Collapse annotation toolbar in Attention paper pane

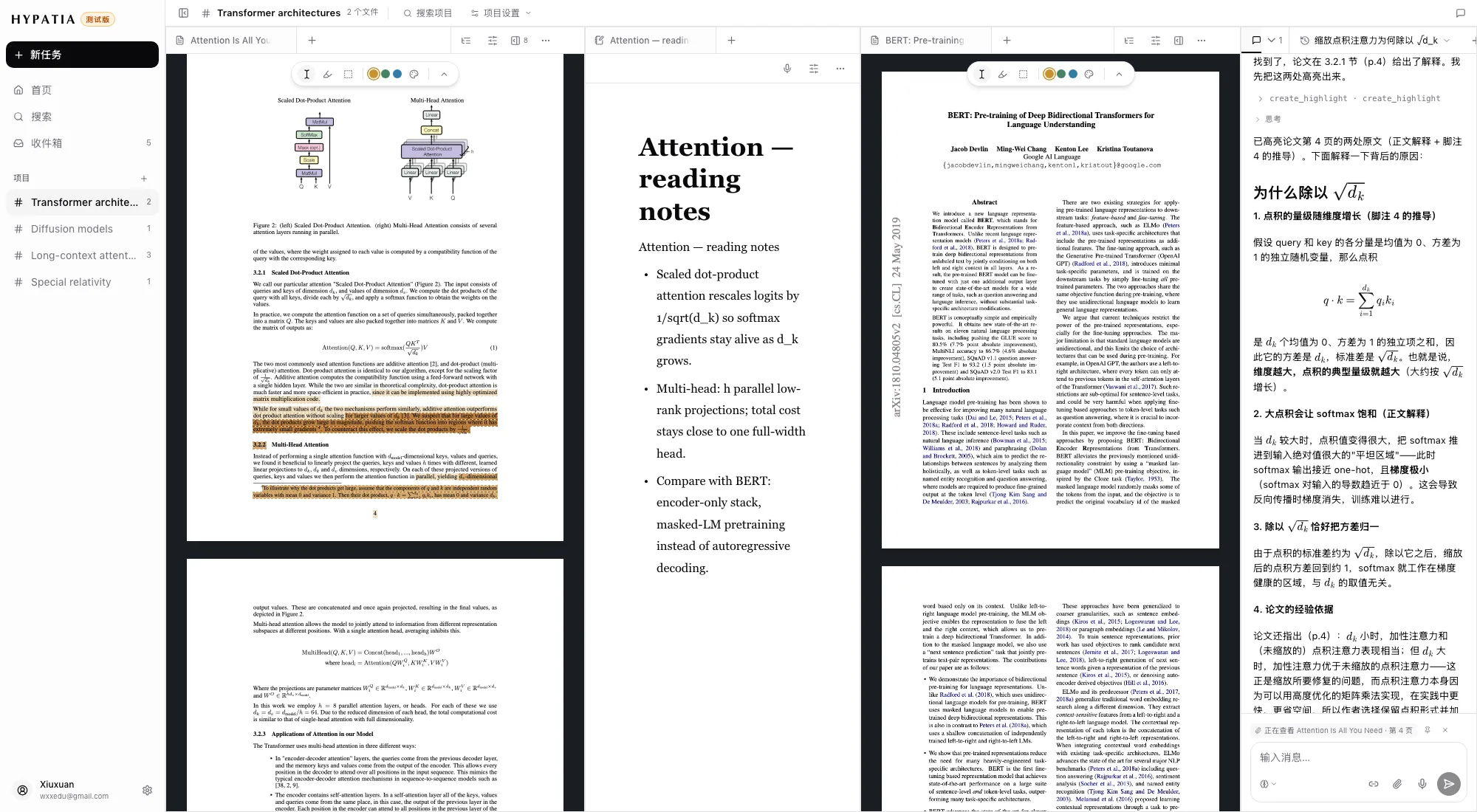tap(444, 74)
